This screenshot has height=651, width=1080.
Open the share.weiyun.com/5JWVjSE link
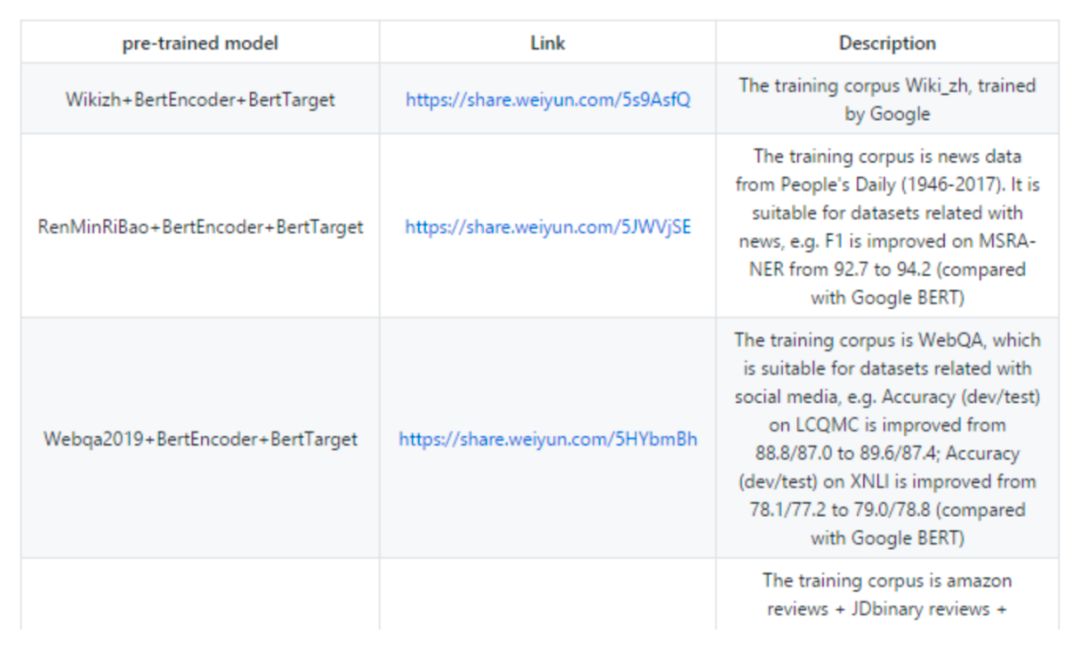coord(547,227)
